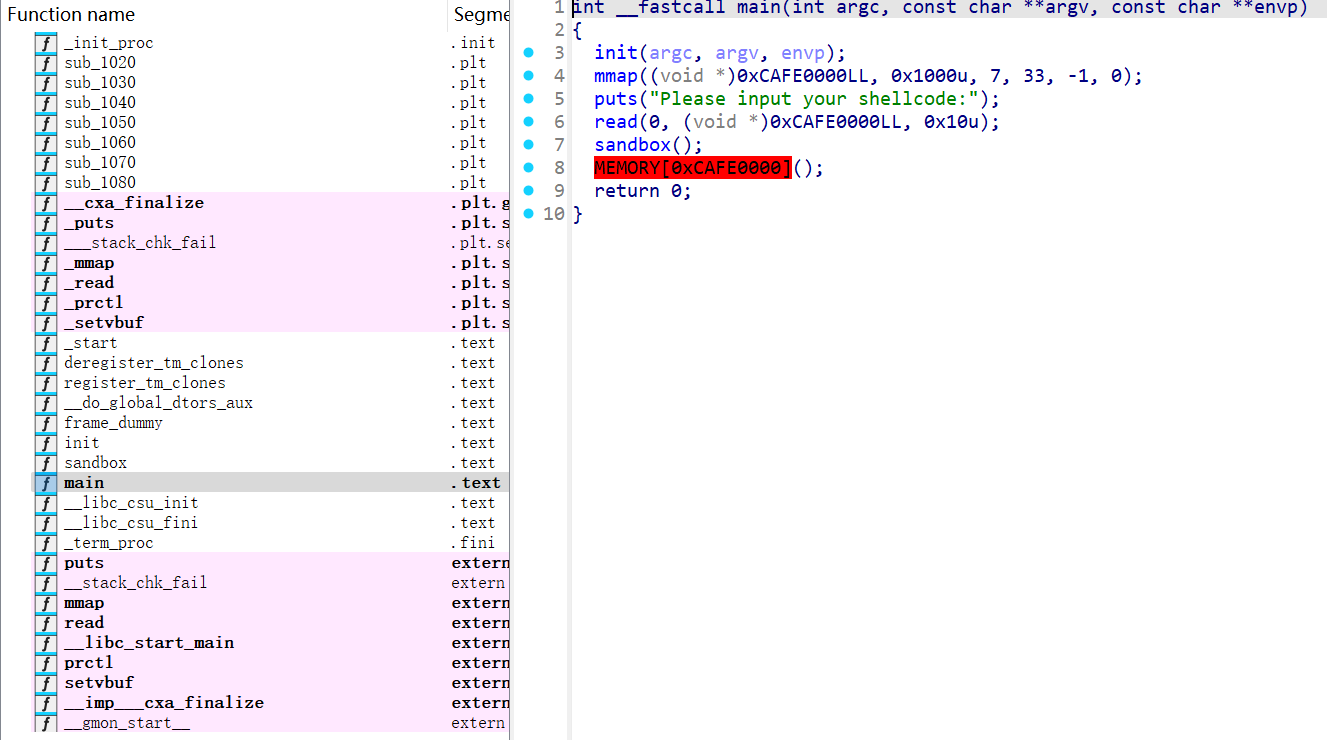Click the function-list icon beside sandbox

coord(46,463)
